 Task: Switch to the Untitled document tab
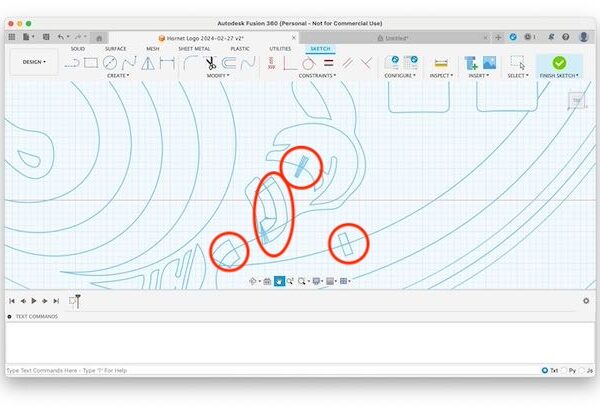(x=393, y=38)
